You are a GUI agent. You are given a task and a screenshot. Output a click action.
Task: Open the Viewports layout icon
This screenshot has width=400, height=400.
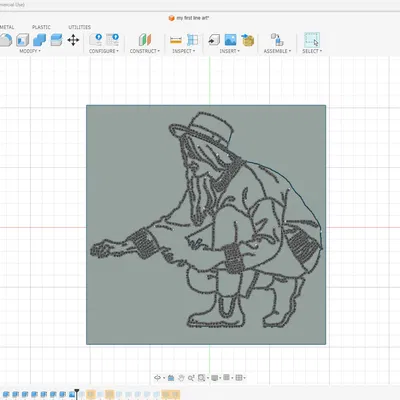(239, 378)
